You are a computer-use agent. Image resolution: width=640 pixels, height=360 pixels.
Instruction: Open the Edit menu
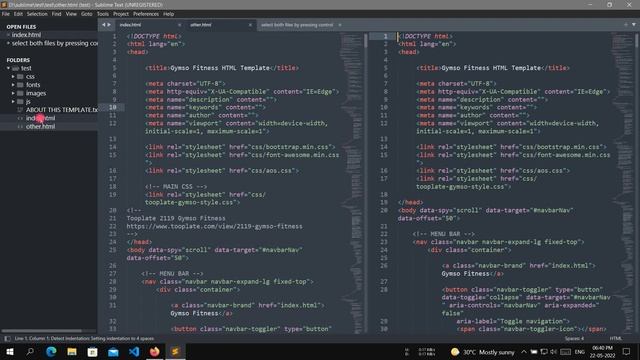point(18,14)
